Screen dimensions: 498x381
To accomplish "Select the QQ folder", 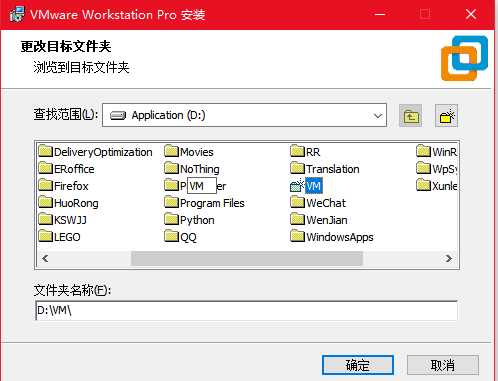I will pos(180,237).
